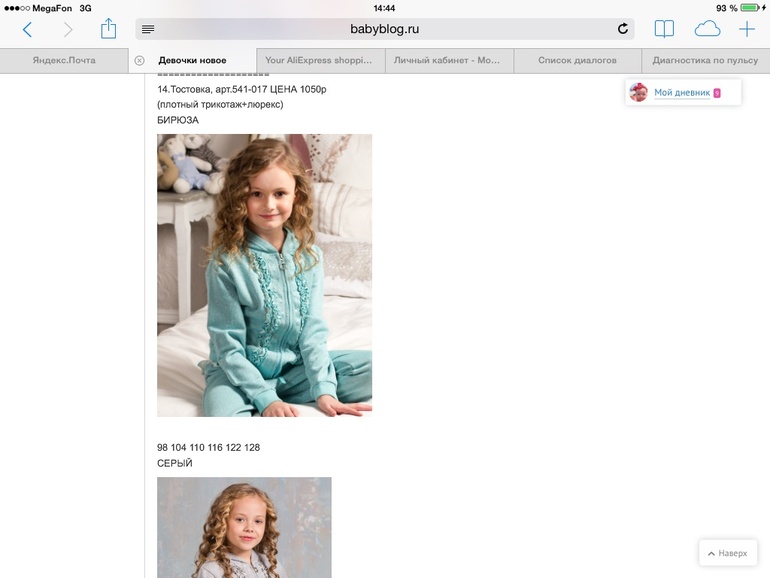Open the Мой дневник link
The height and width of the screenshot is (578, 770).
tap(682, 92)
